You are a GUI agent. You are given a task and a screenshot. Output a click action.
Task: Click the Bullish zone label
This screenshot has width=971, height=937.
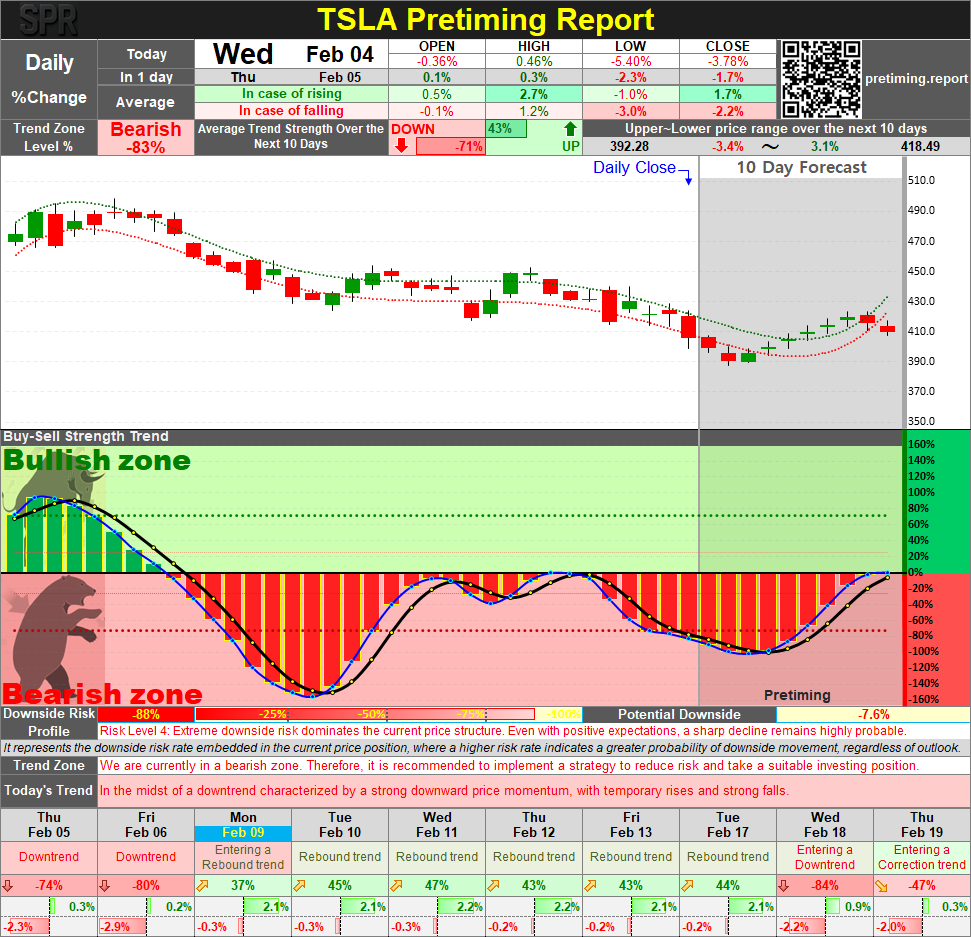(x=97, y=461)
